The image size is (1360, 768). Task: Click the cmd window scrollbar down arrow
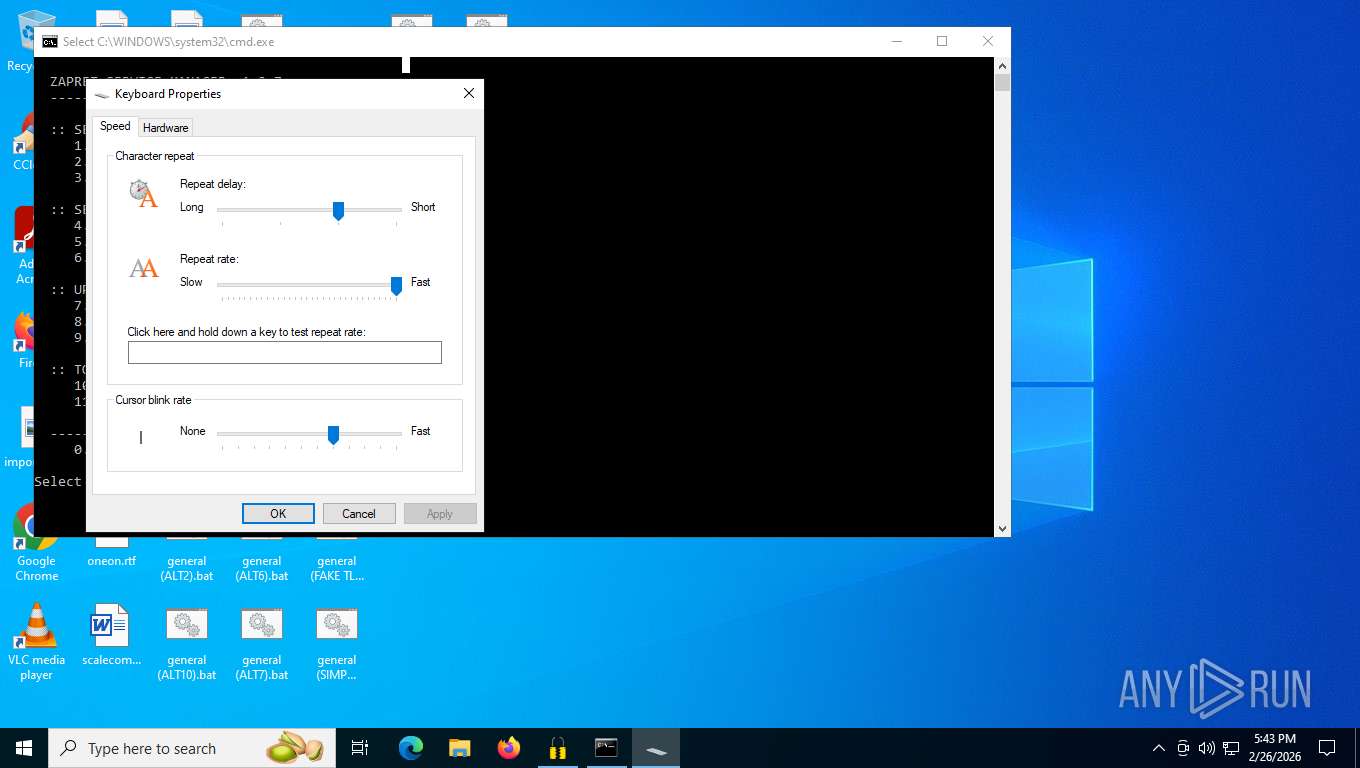coord(1002,528)
